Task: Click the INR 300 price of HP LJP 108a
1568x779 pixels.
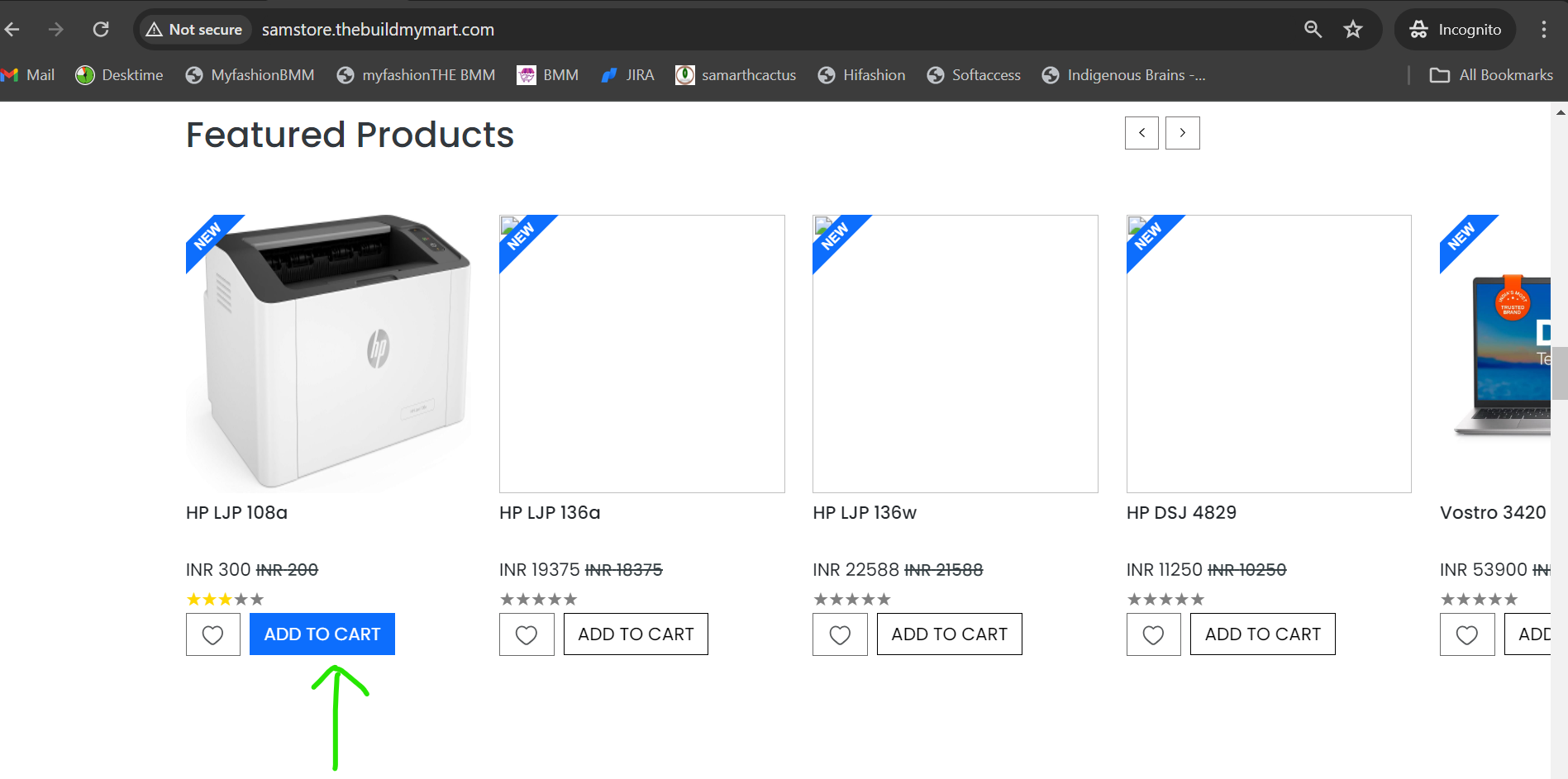Action: (x=218, y=570)
